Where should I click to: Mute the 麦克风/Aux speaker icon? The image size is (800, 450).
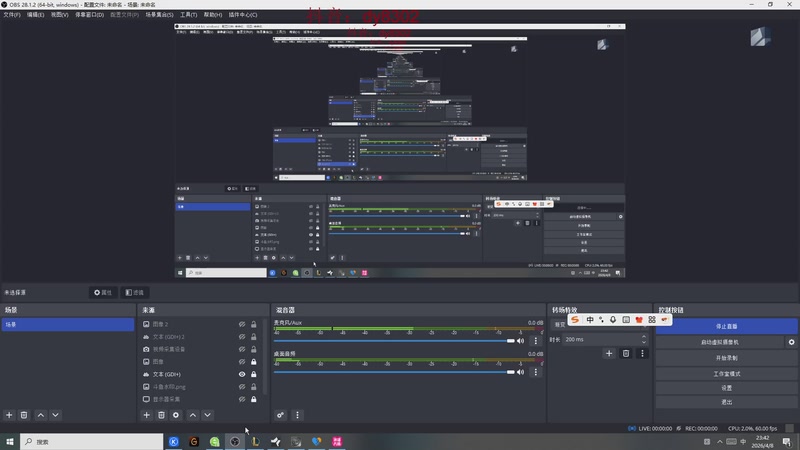click(520, 341)
